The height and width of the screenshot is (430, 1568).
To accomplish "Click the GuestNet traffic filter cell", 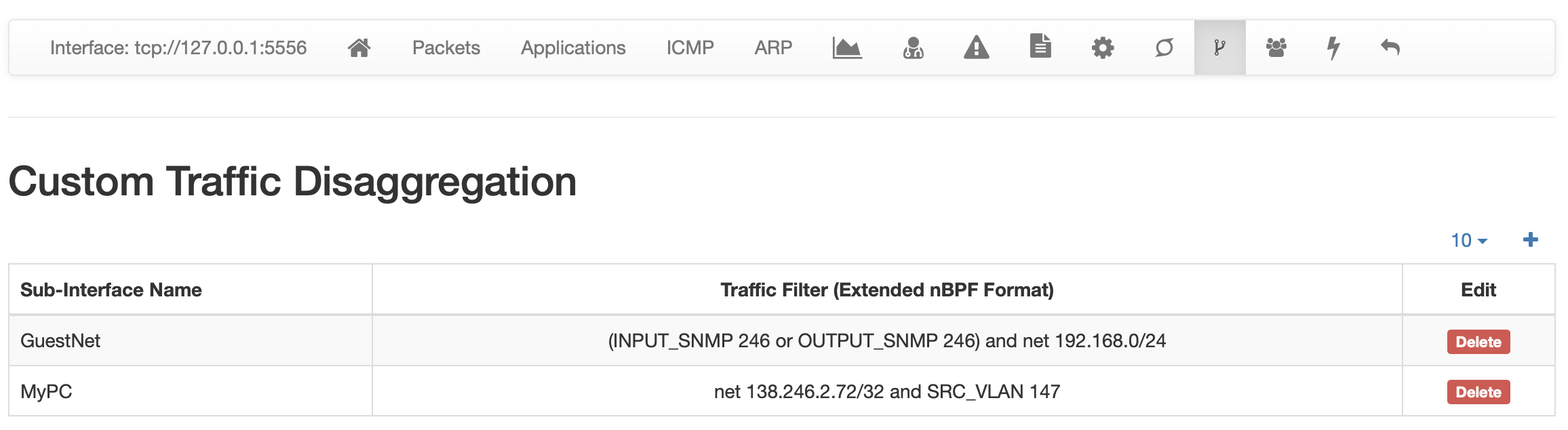I will (887, 340).
